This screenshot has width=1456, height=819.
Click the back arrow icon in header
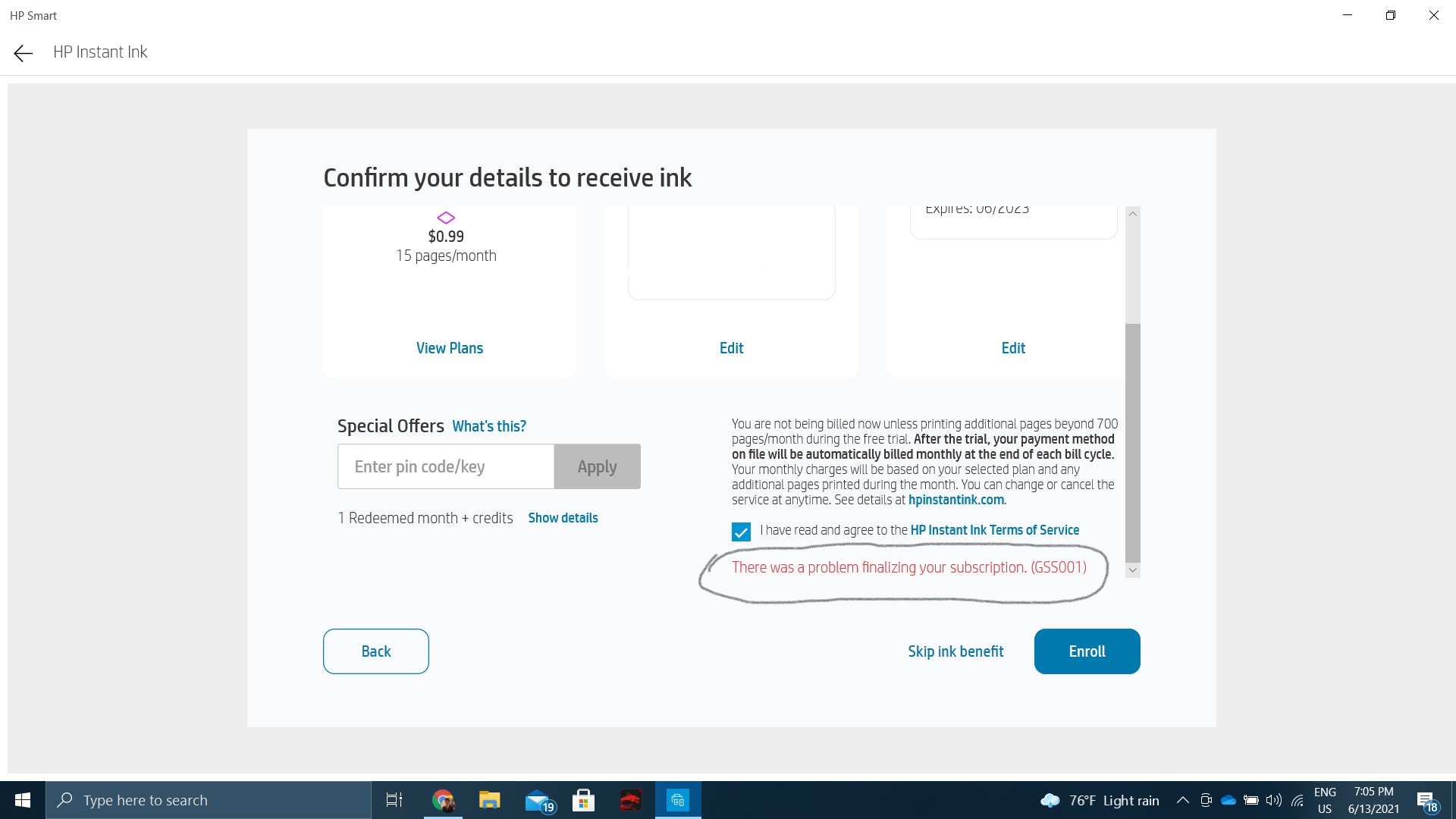23,52
